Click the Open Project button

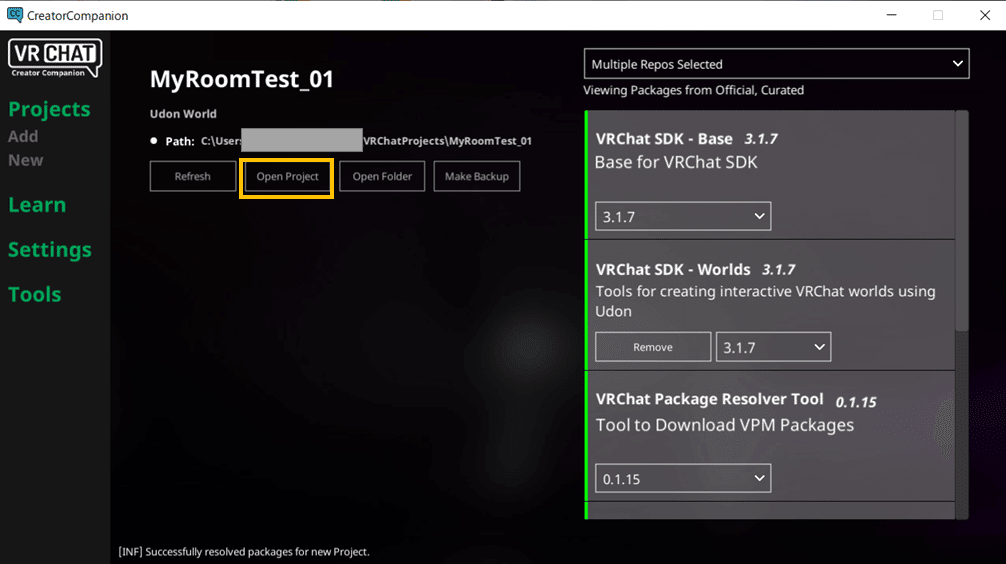287,176
